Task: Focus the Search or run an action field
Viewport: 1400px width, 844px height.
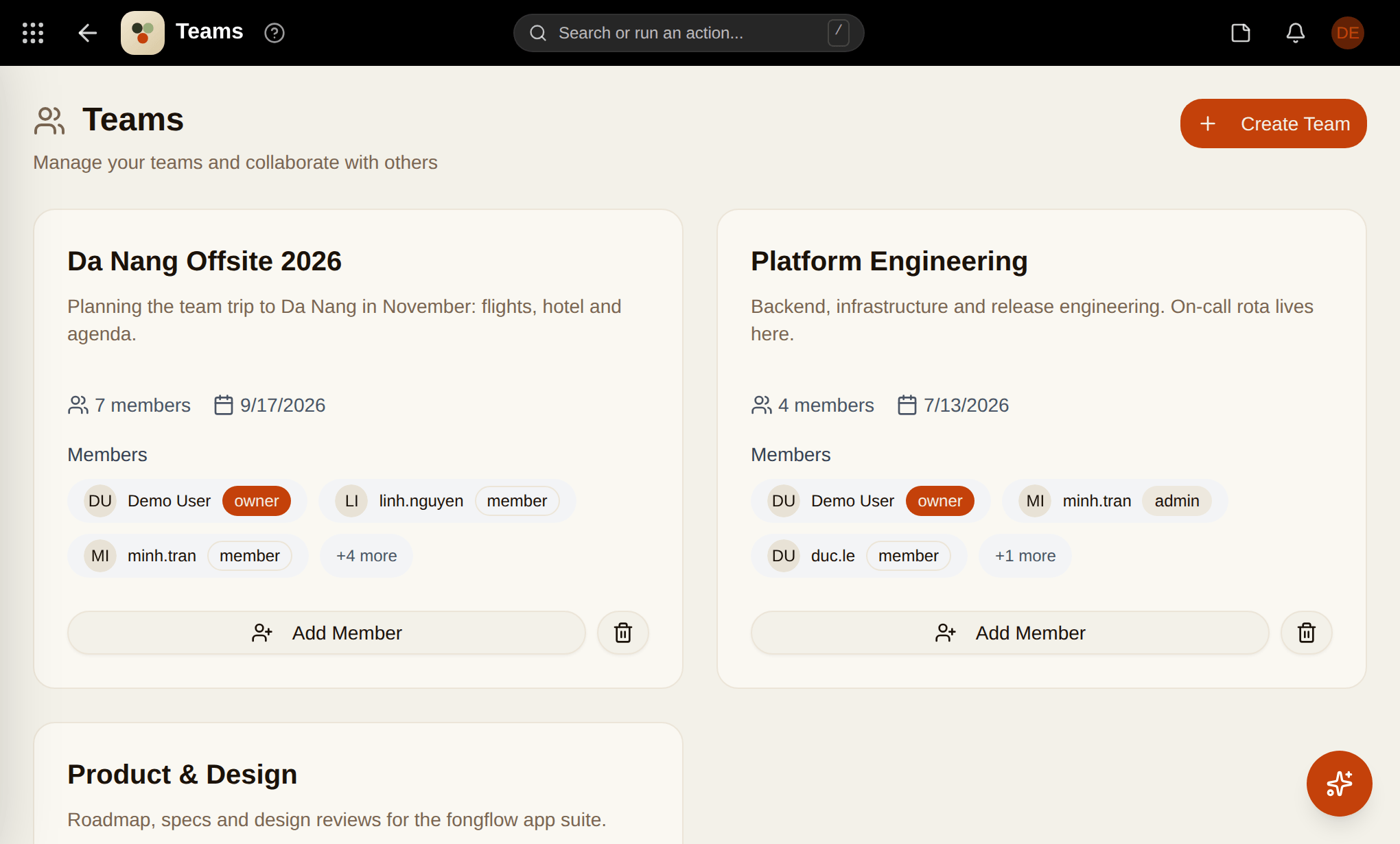Action: [x=688, y=33]
